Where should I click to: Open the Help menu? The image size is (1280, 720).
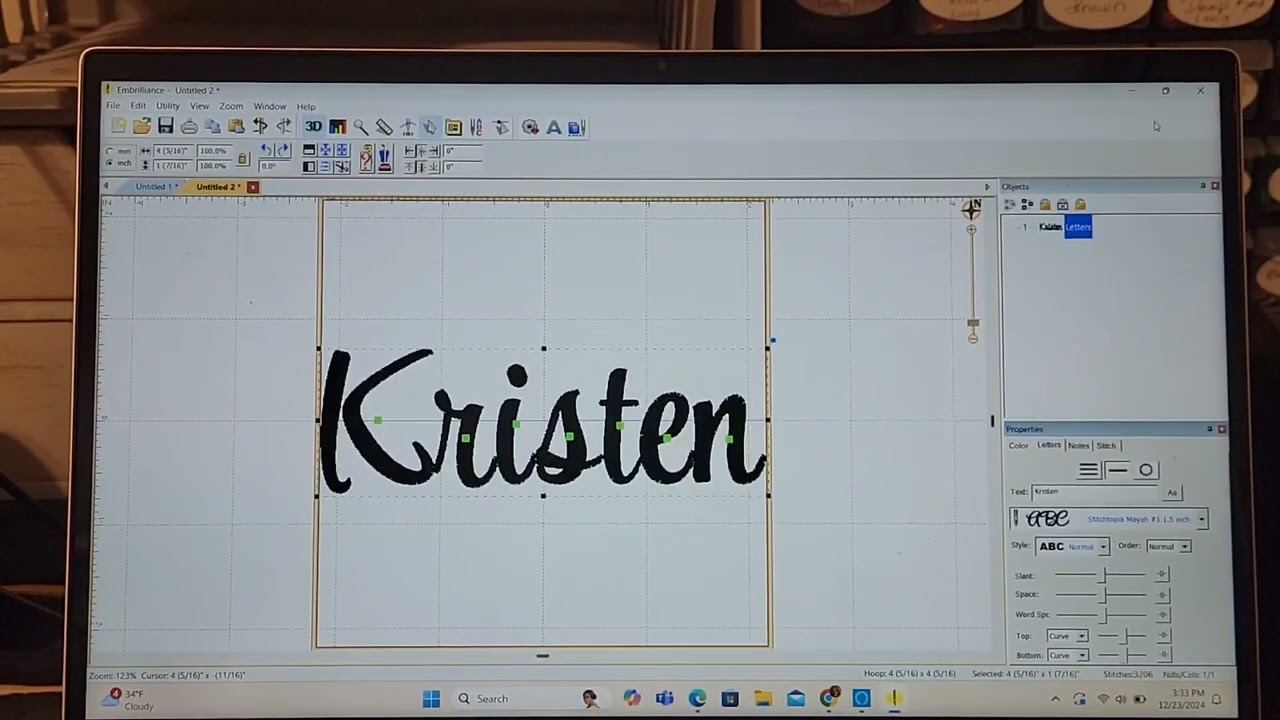click(x=306, y=106)
